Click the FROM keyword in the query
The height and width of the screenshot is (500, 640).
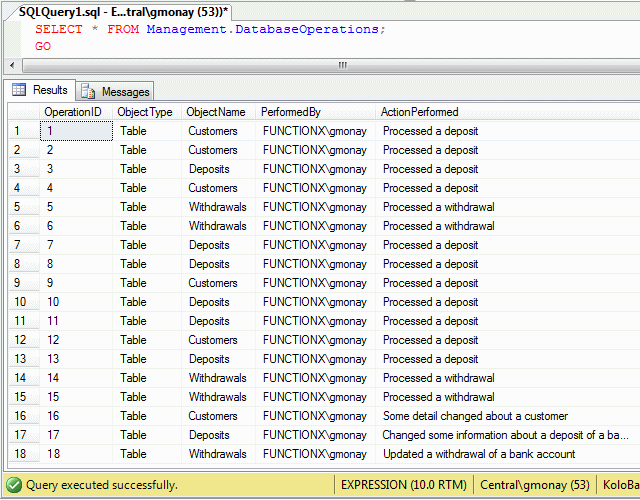(123, 29)
